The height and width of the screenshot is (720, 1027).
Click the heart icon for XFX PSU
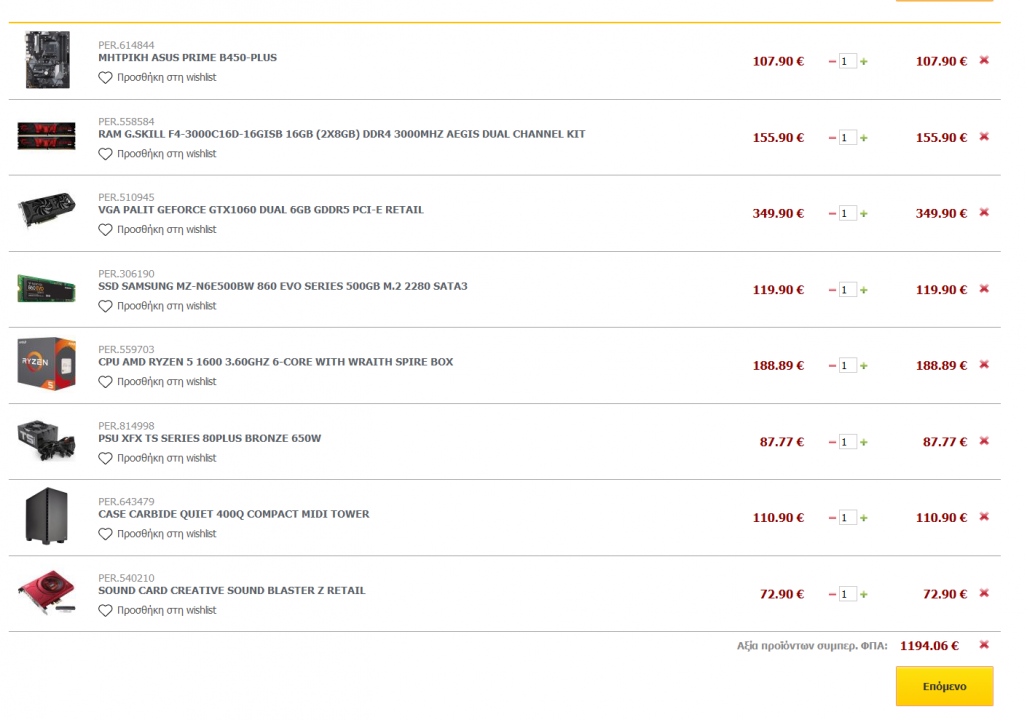click(x=105, y=458)
